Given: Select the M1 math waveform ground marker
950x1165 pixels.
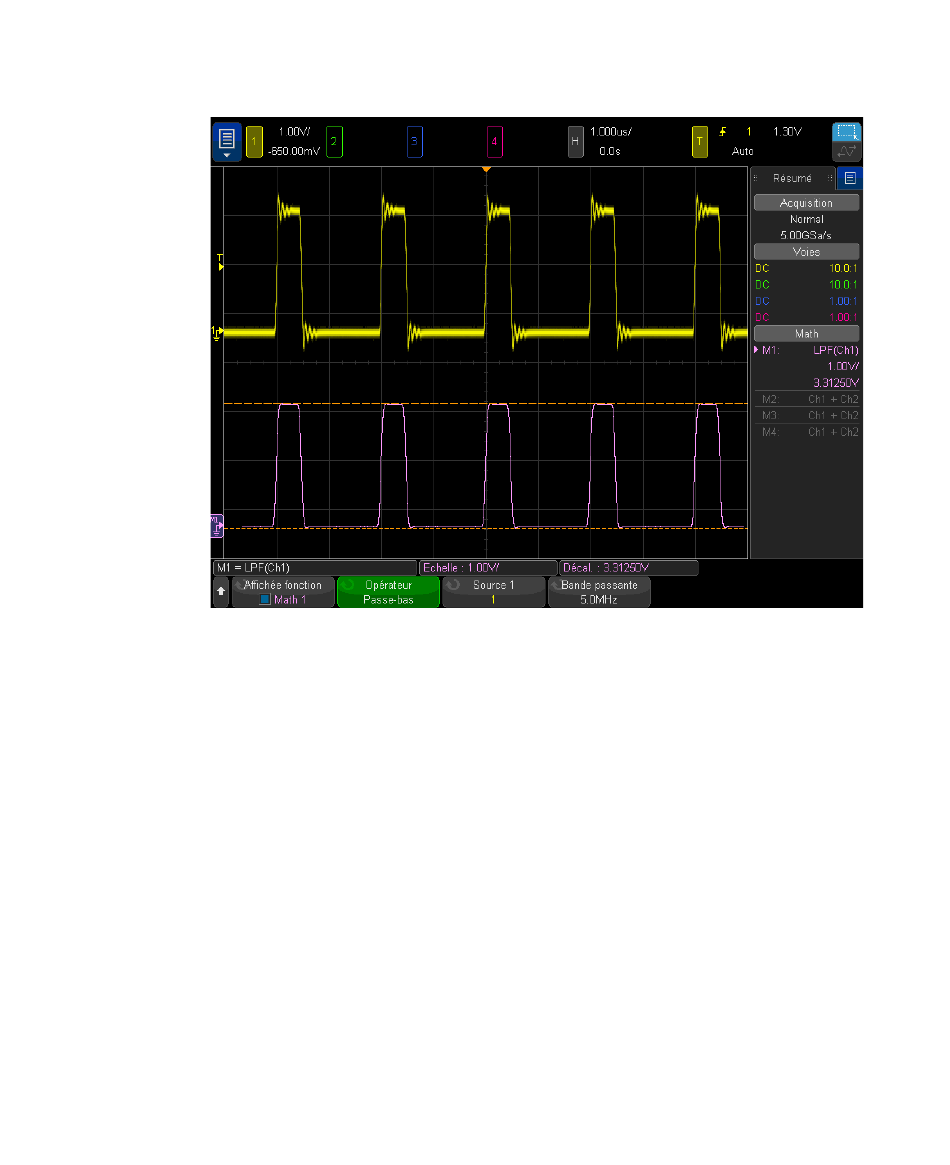Looking at the screenshot, I should 216,526.
